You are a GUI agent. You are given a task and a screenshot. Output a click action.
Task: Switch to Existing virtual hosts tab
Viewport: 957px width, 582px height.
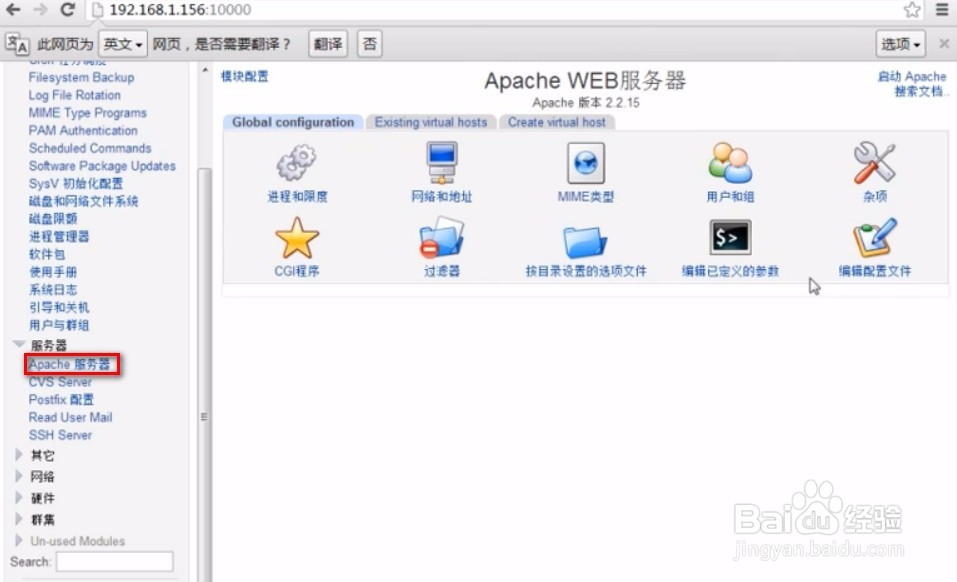click(431, 122)
